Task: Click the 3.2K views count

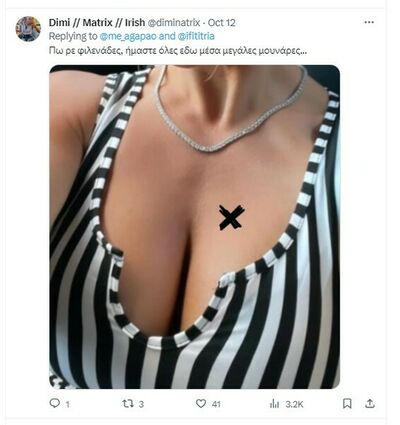Action: click(294, 404)
